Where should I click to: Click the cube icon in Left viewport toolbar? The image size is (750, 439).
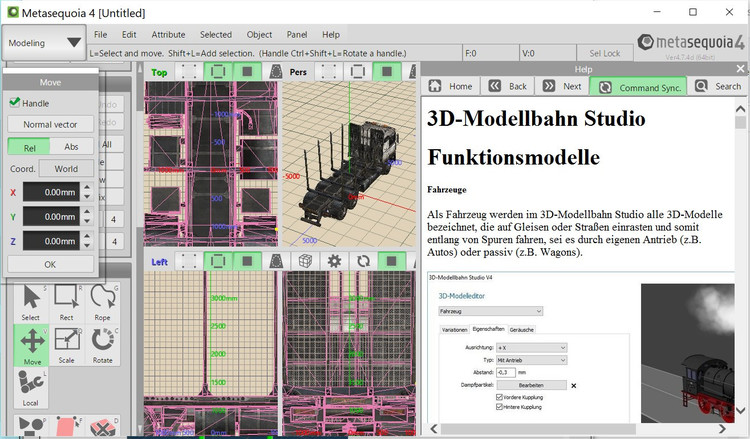(308, 261)
